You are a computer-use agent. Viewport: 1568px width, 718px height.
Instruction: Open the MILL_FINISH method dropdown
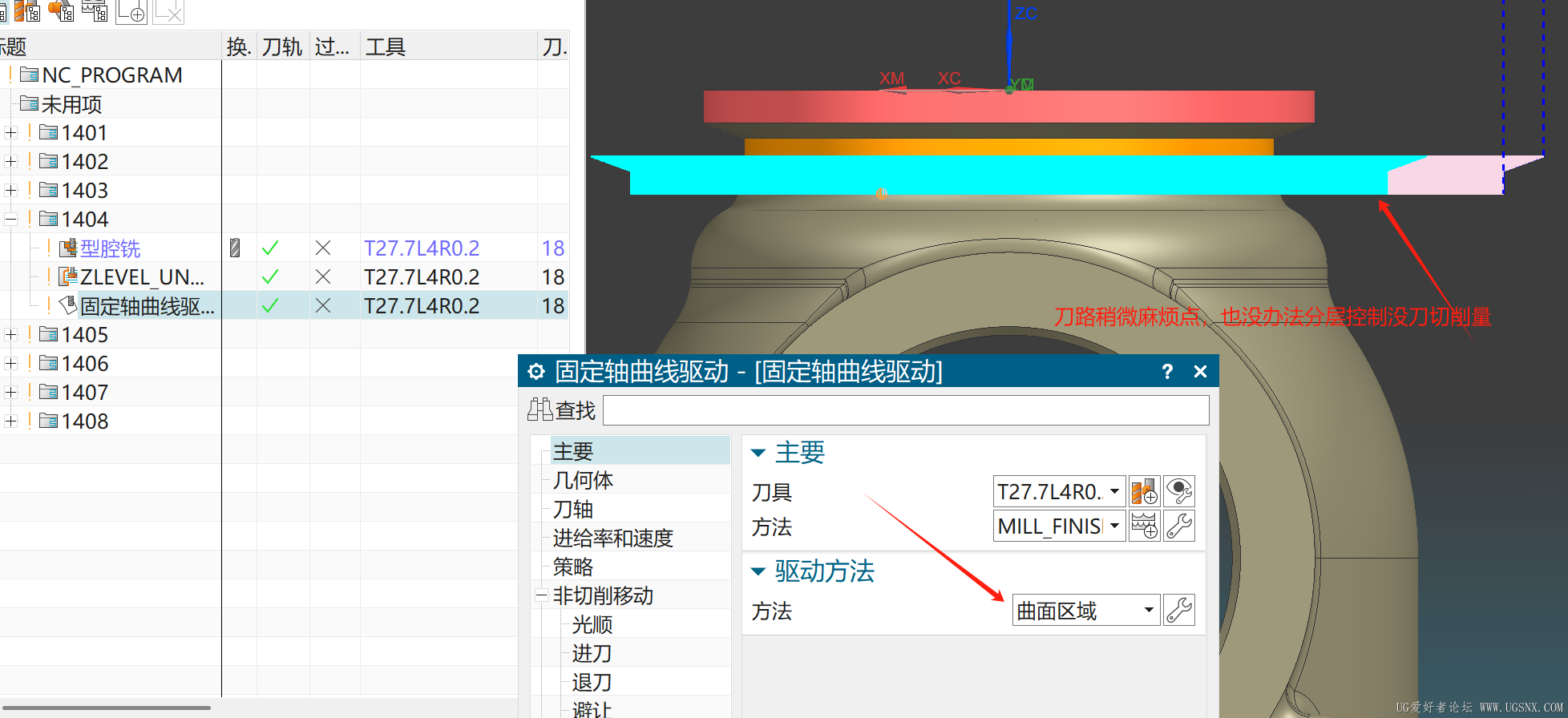[1114, 526]
